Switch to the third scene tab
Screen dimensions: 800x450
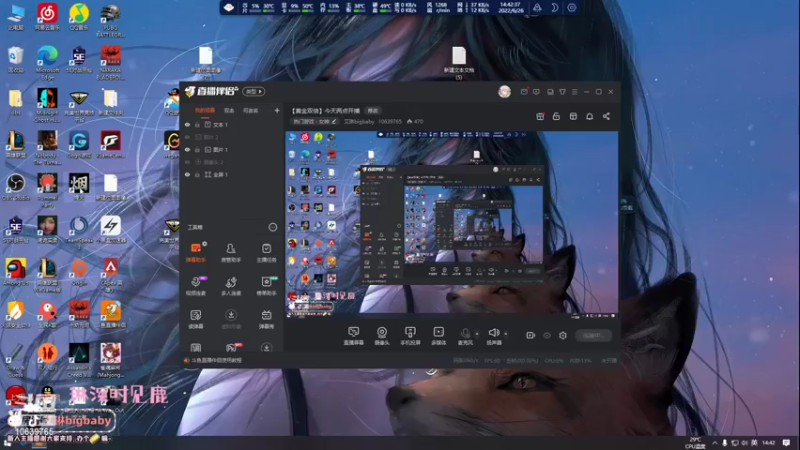click(251, 110)
